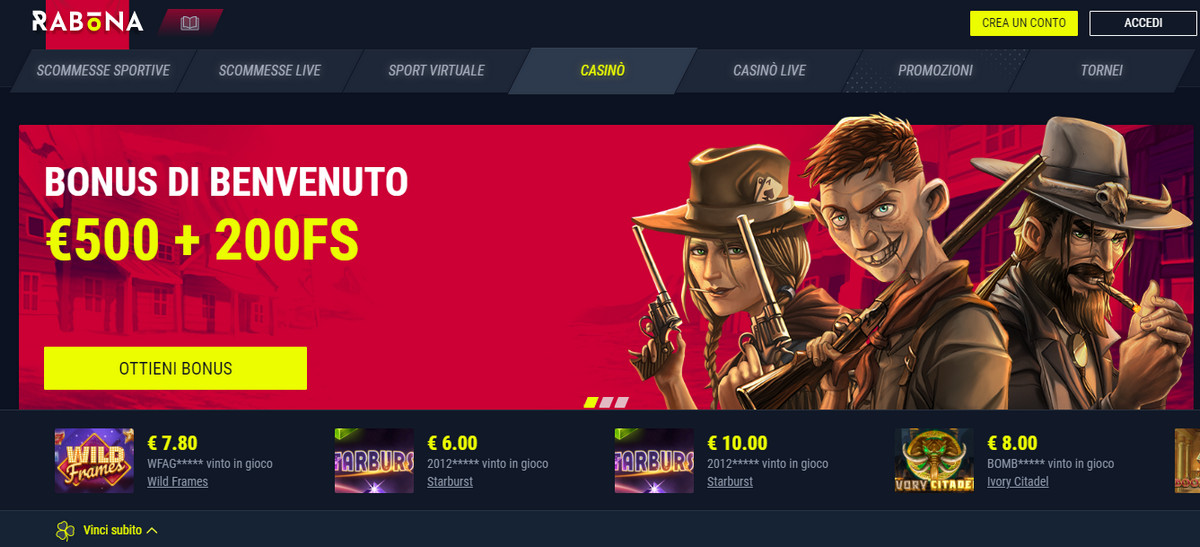This screenshot has width=1200, height=547.
Task: Click the Ottieni Bonus button
Action: [x=175, y=368]
